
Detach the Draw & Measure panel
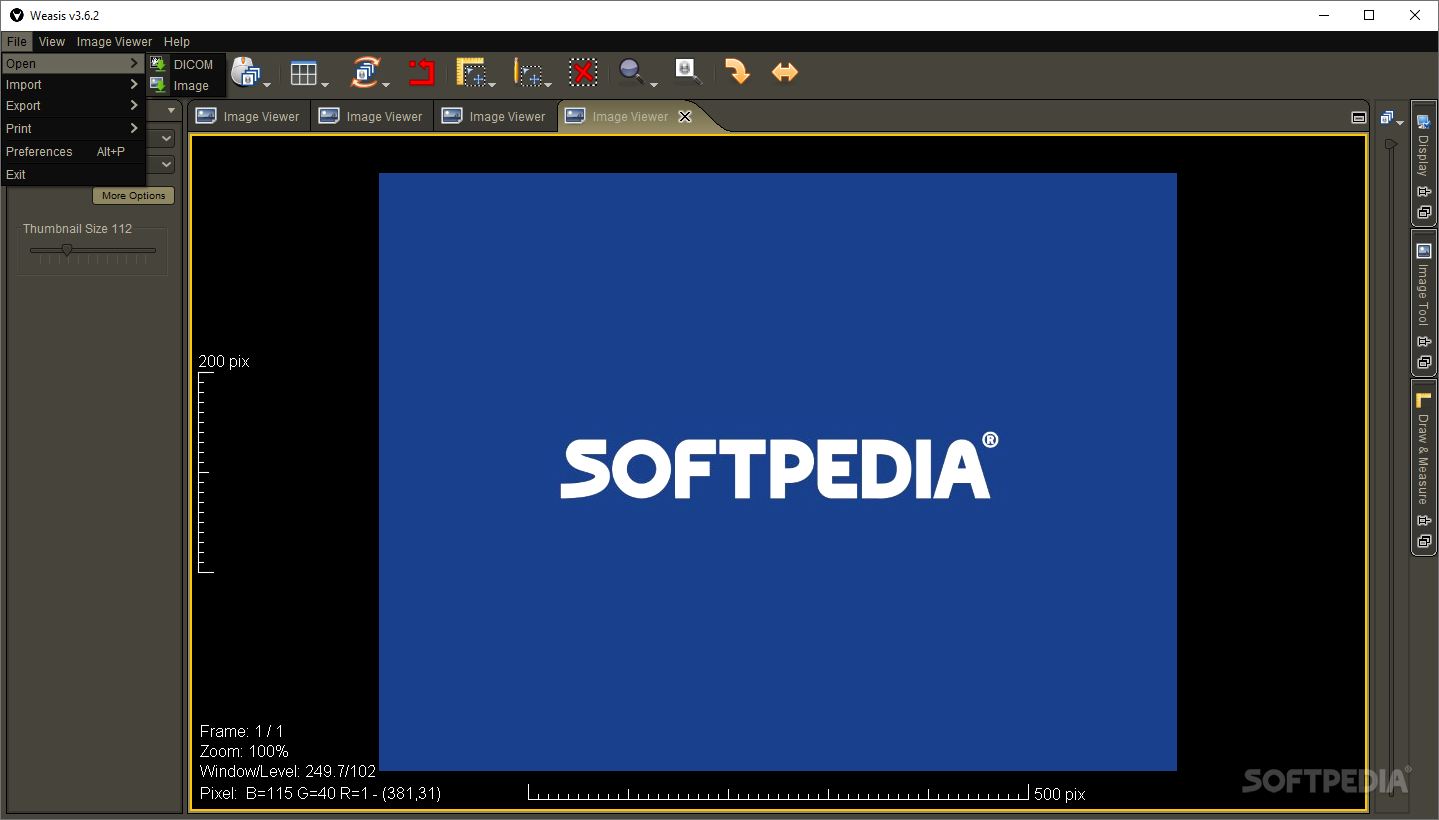tap(1424, 541)
